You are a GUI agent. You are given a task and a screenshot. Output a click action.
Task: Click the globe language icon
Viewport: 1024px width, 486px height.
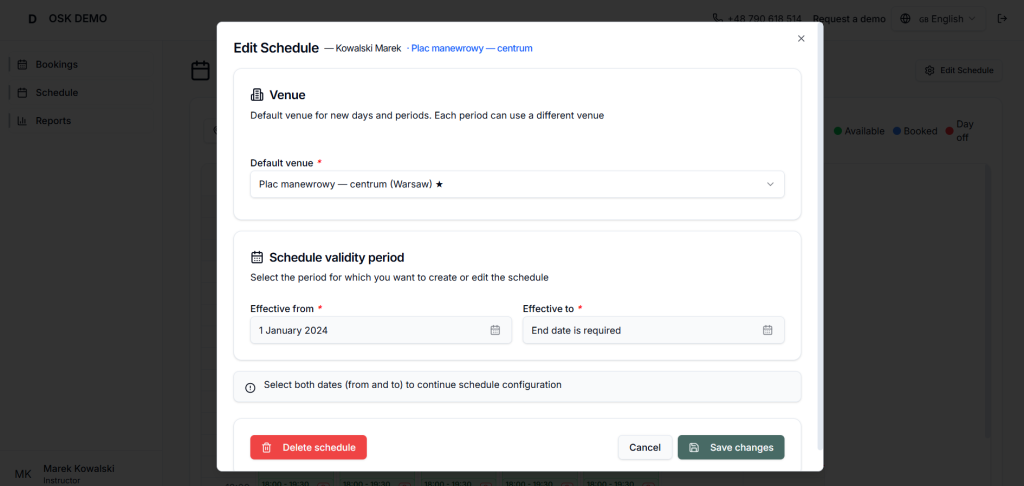905,19
